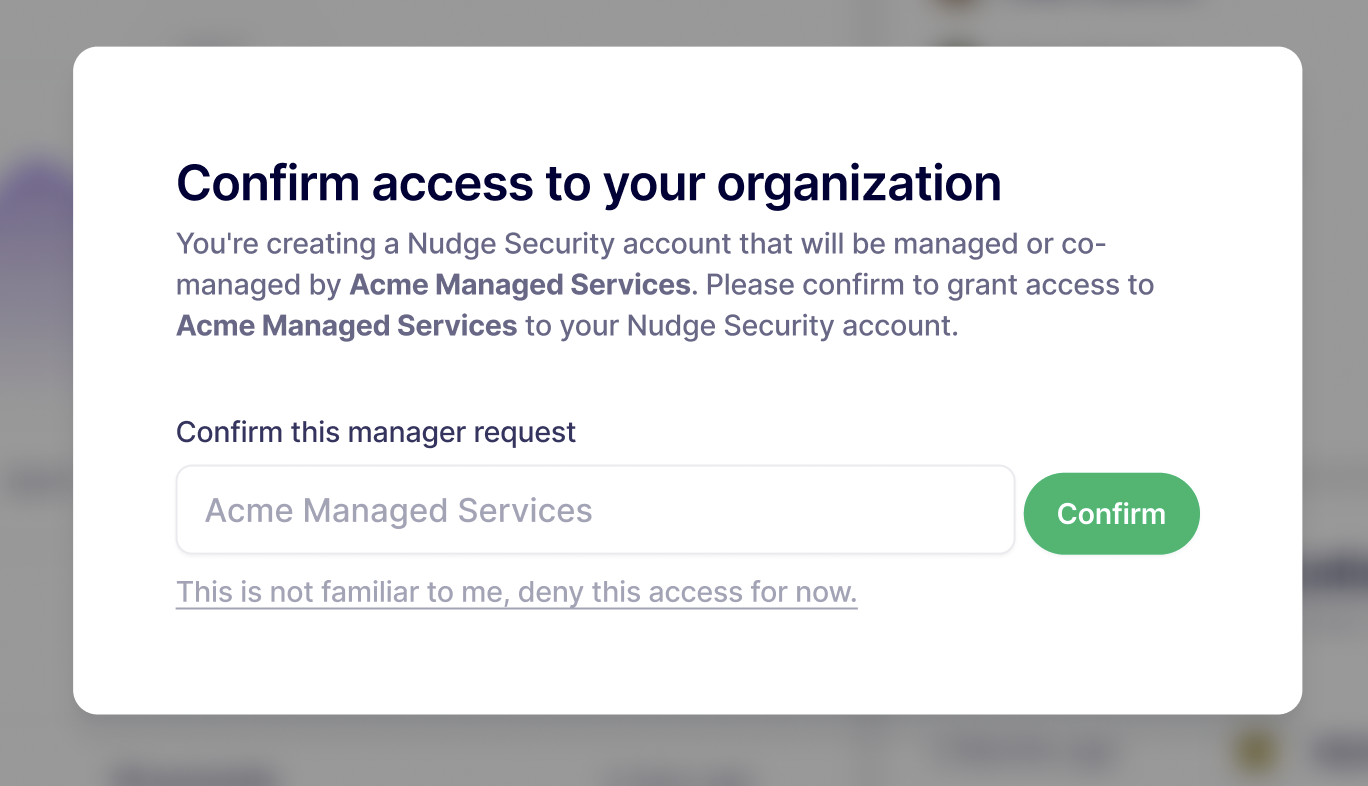The height and width of the screenshot is (786, 1368).
Task: Focus the Acme Managed Services input field
Action: point(595,510)
